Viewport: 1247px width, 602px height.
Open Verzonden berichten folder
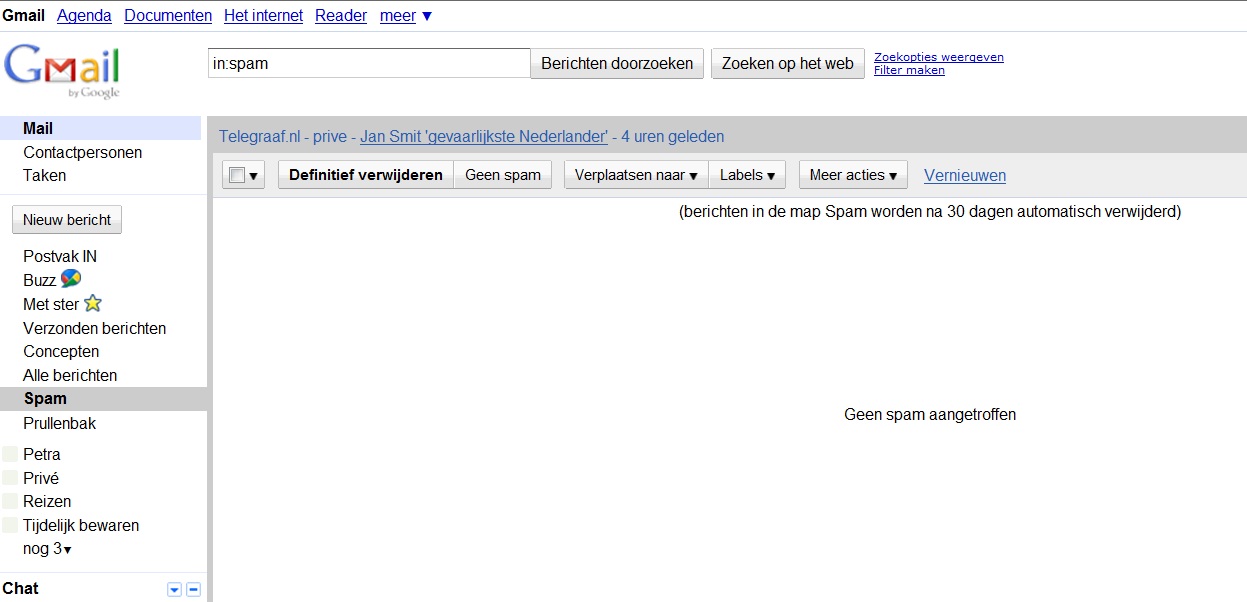coord(95,328)
